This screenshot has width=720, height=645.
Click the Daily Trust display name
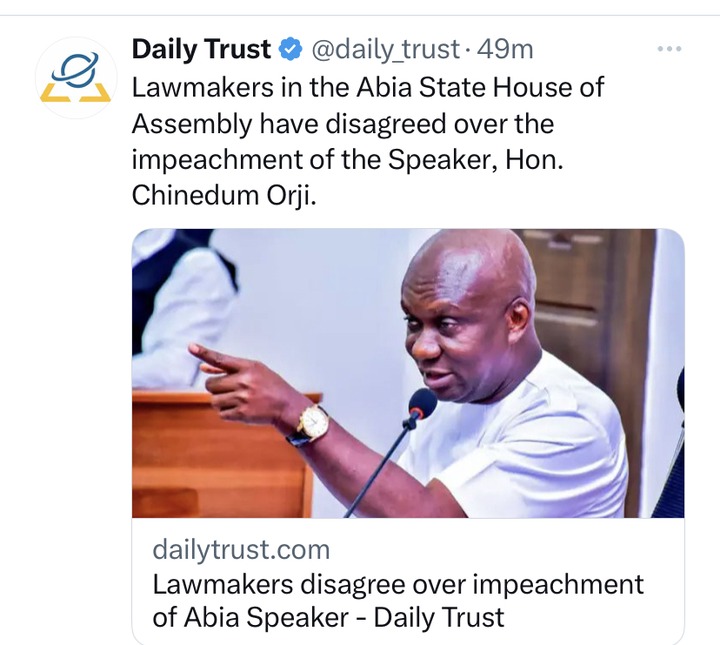coord(202,49)
